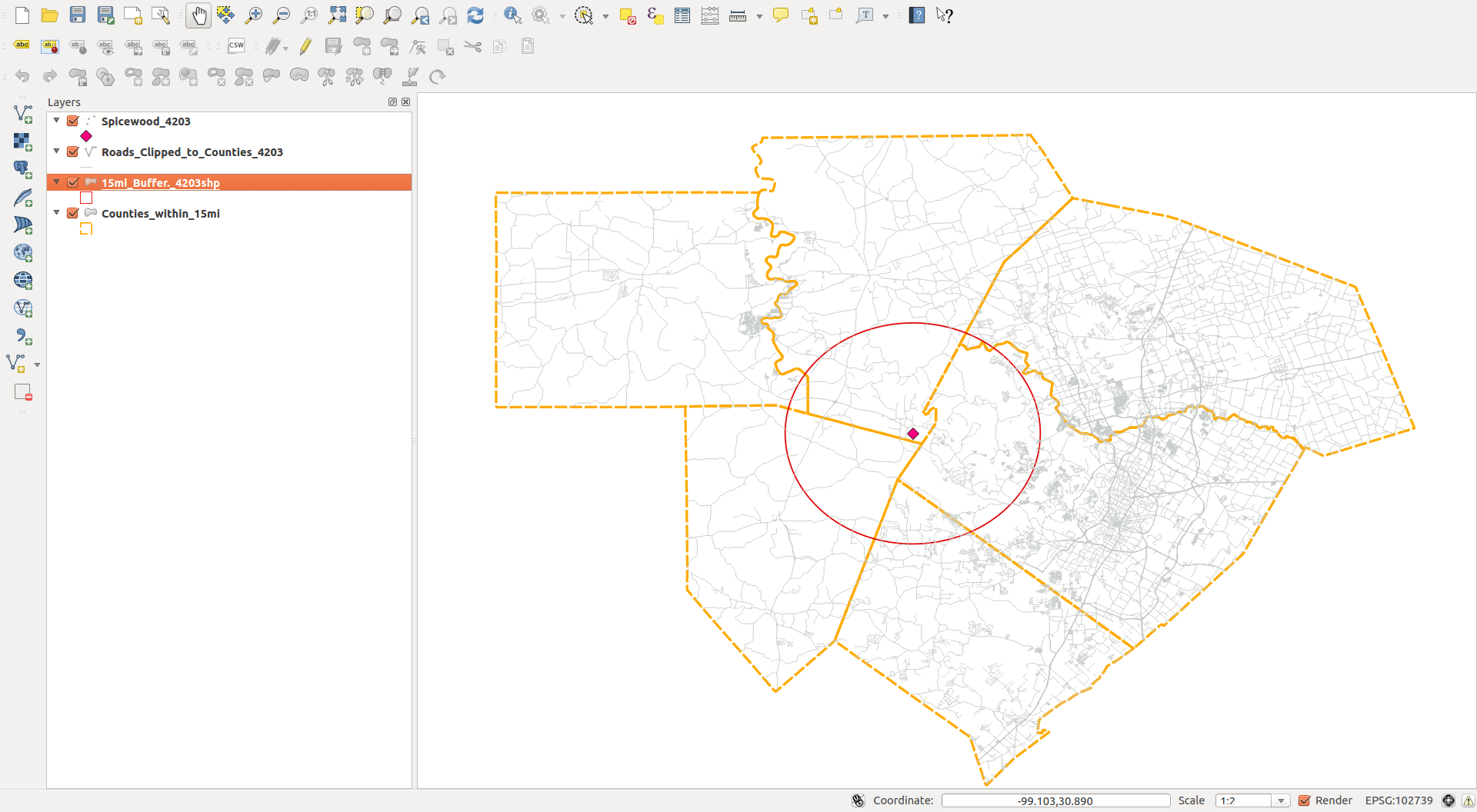Select the Zoom In magnifier tool
The image size is (1477, 812).
[254, 15]
